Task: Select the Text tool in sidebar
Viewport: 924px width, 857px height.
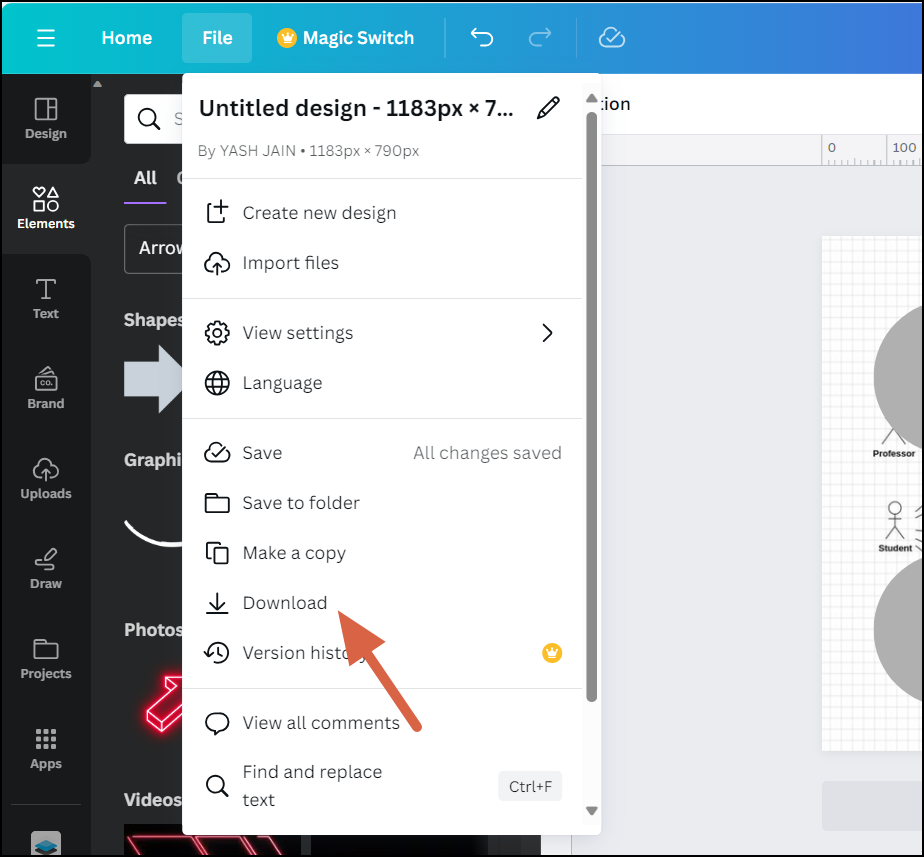Action: (45, 297)
